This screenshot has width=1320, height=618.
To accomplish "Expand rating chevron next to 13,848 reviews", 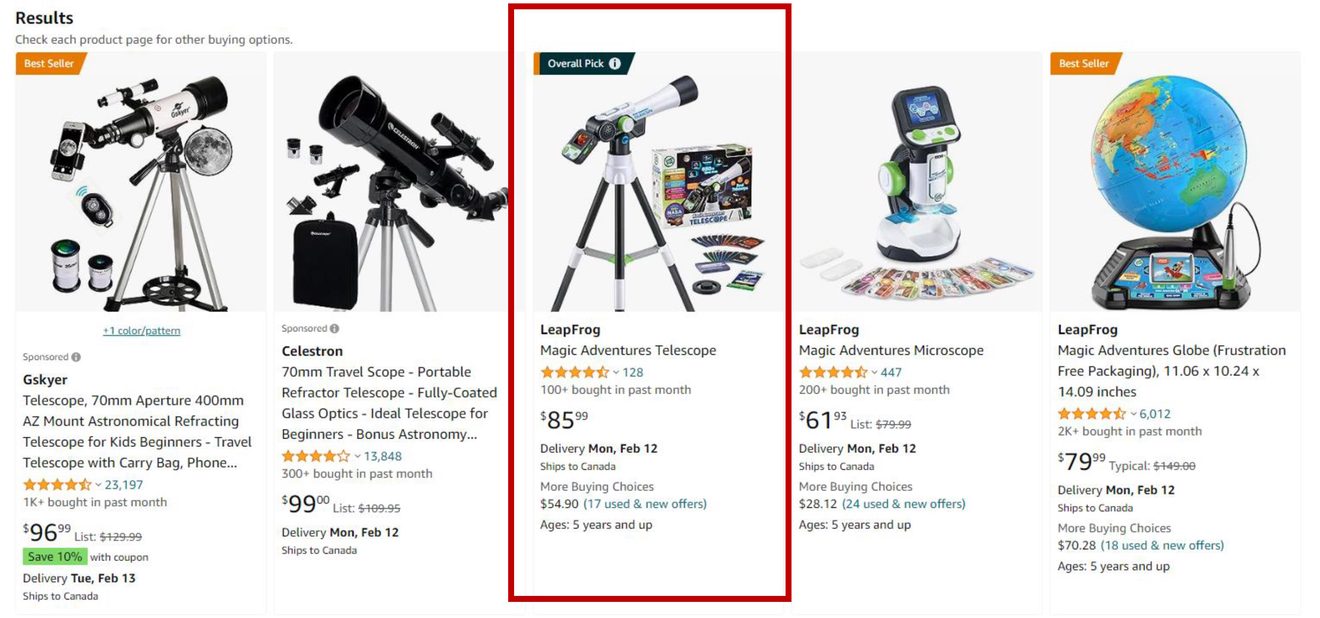I will coord(357,457).
